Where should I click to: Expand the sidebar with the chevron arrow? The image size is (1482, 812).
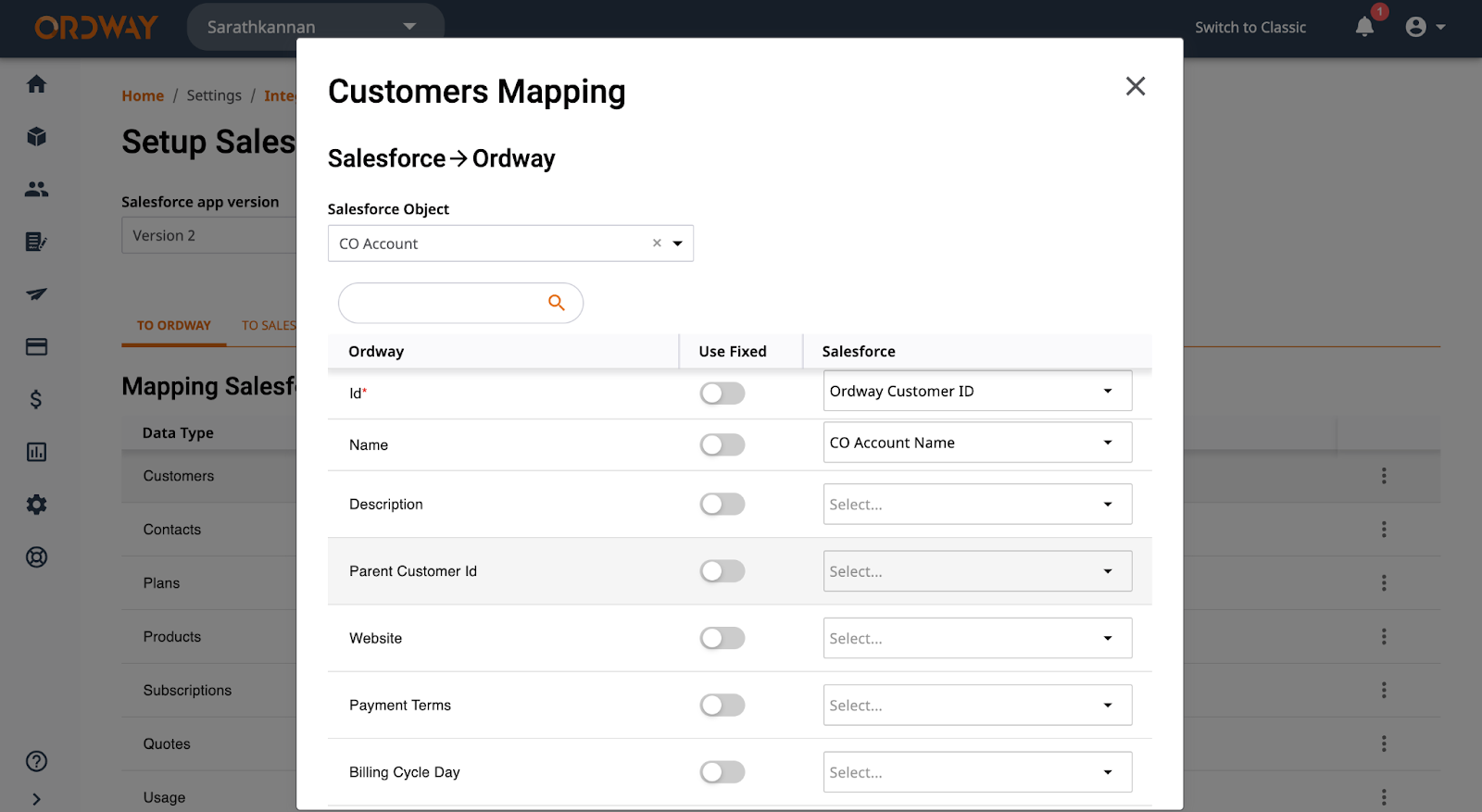(x=36, y=799)
